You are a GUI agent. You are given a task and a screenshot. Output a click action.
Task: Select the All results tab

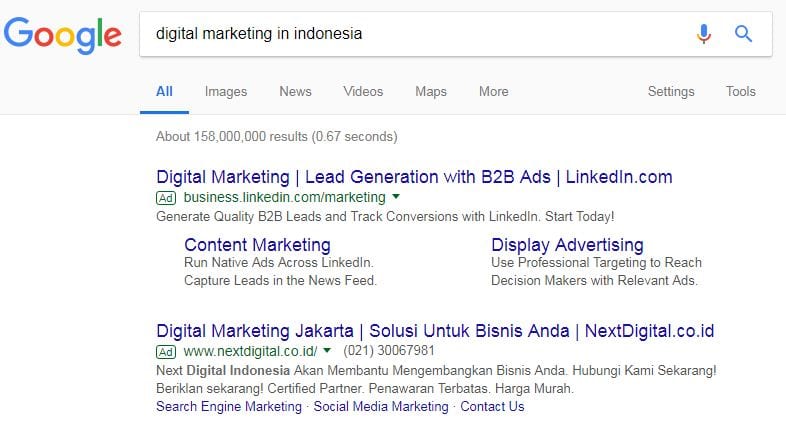point(164,91)
